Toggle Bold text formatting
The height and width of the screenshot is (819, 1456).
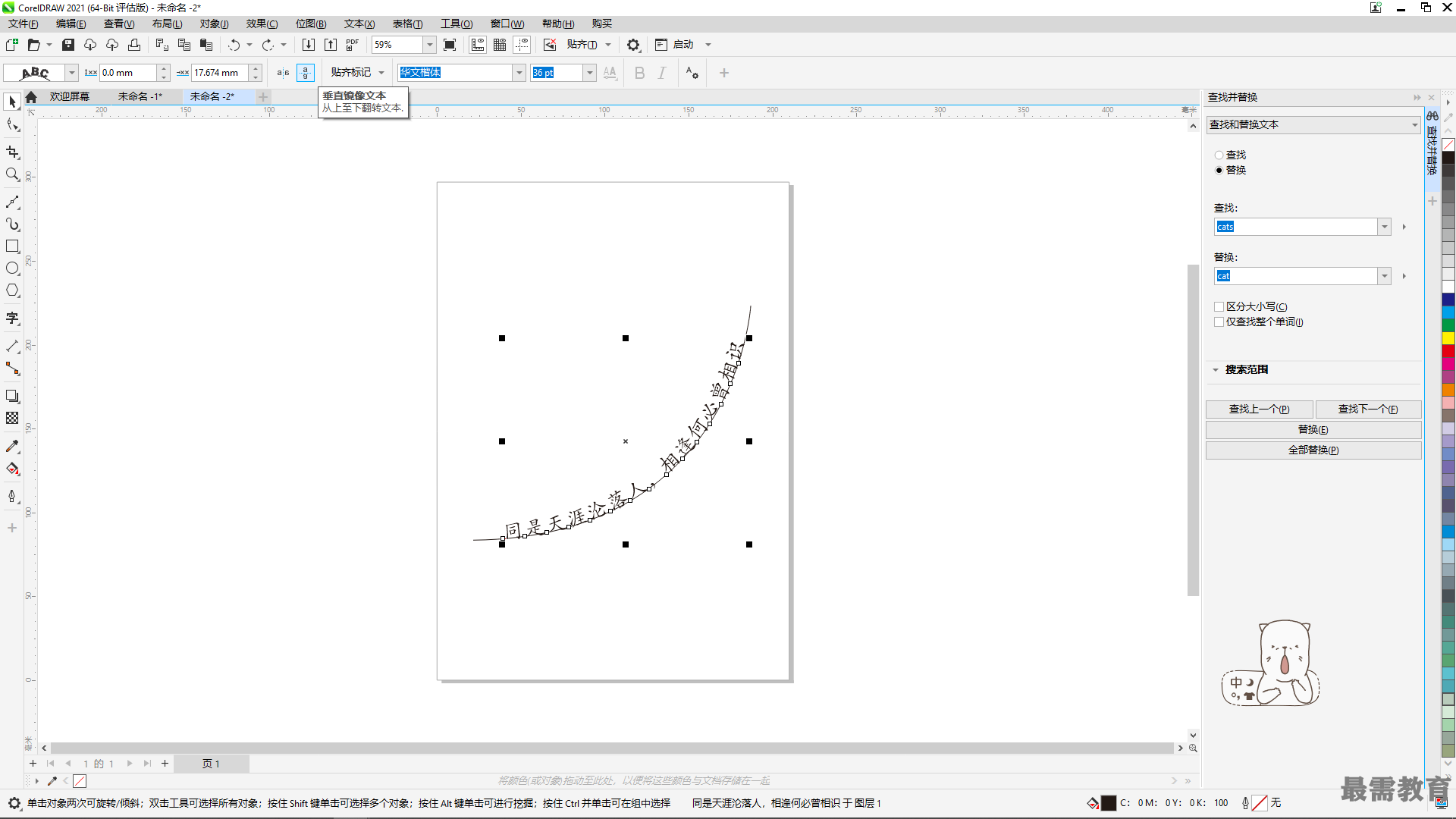coord(639,73)
